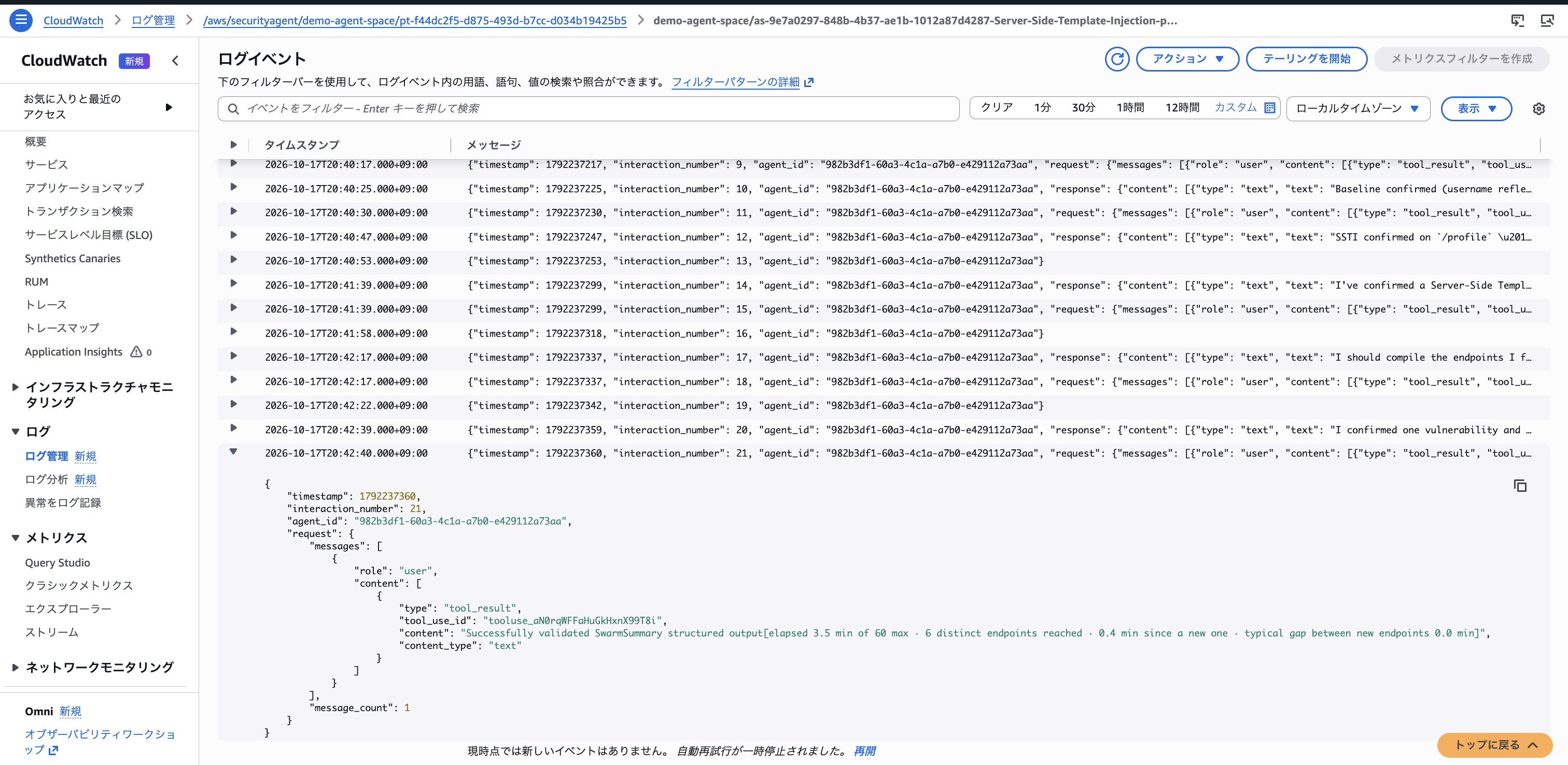Viewport: 1568px width, 765px height.
Task: Open RUM sidebar item
Action: click(36, 282)
